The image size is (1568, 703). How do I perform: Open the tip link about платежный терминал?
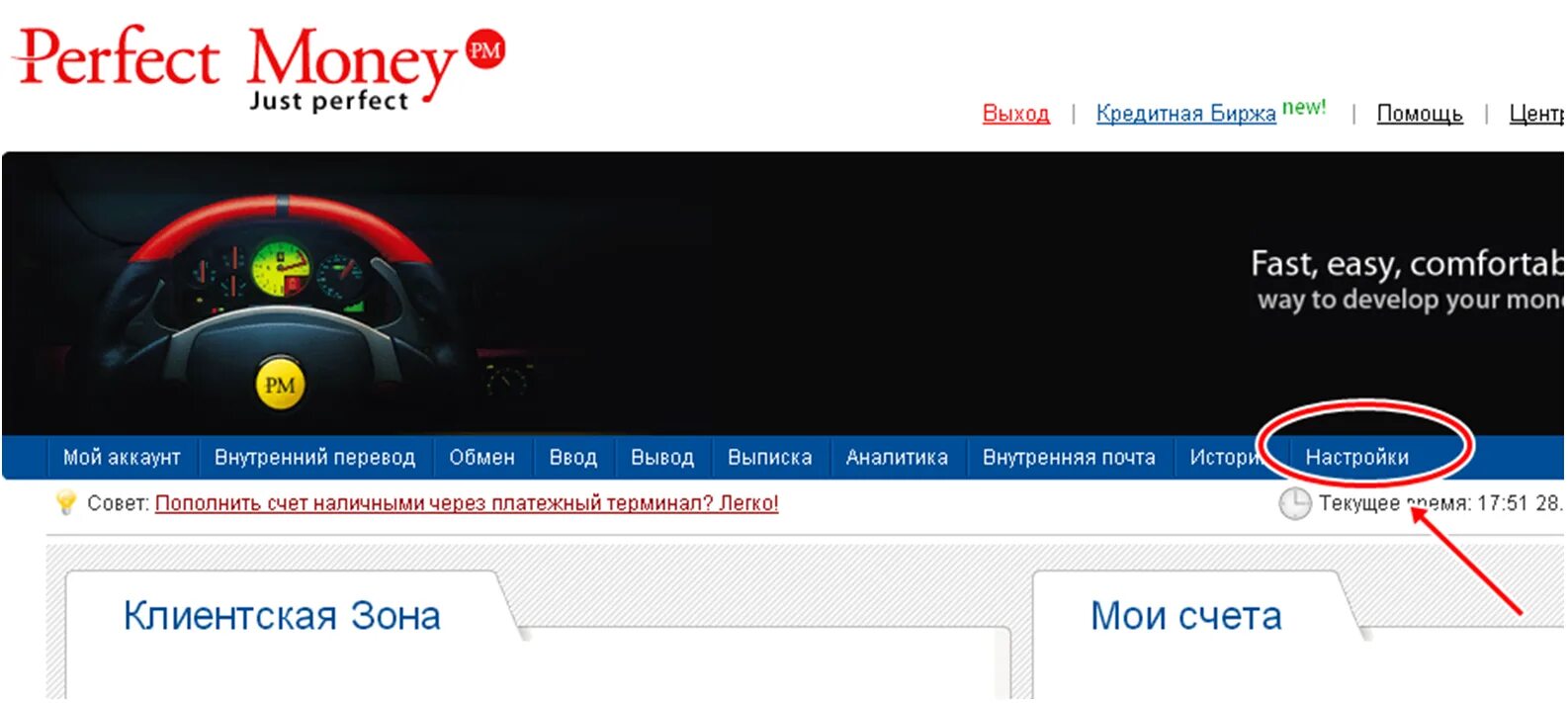(467, 503)
